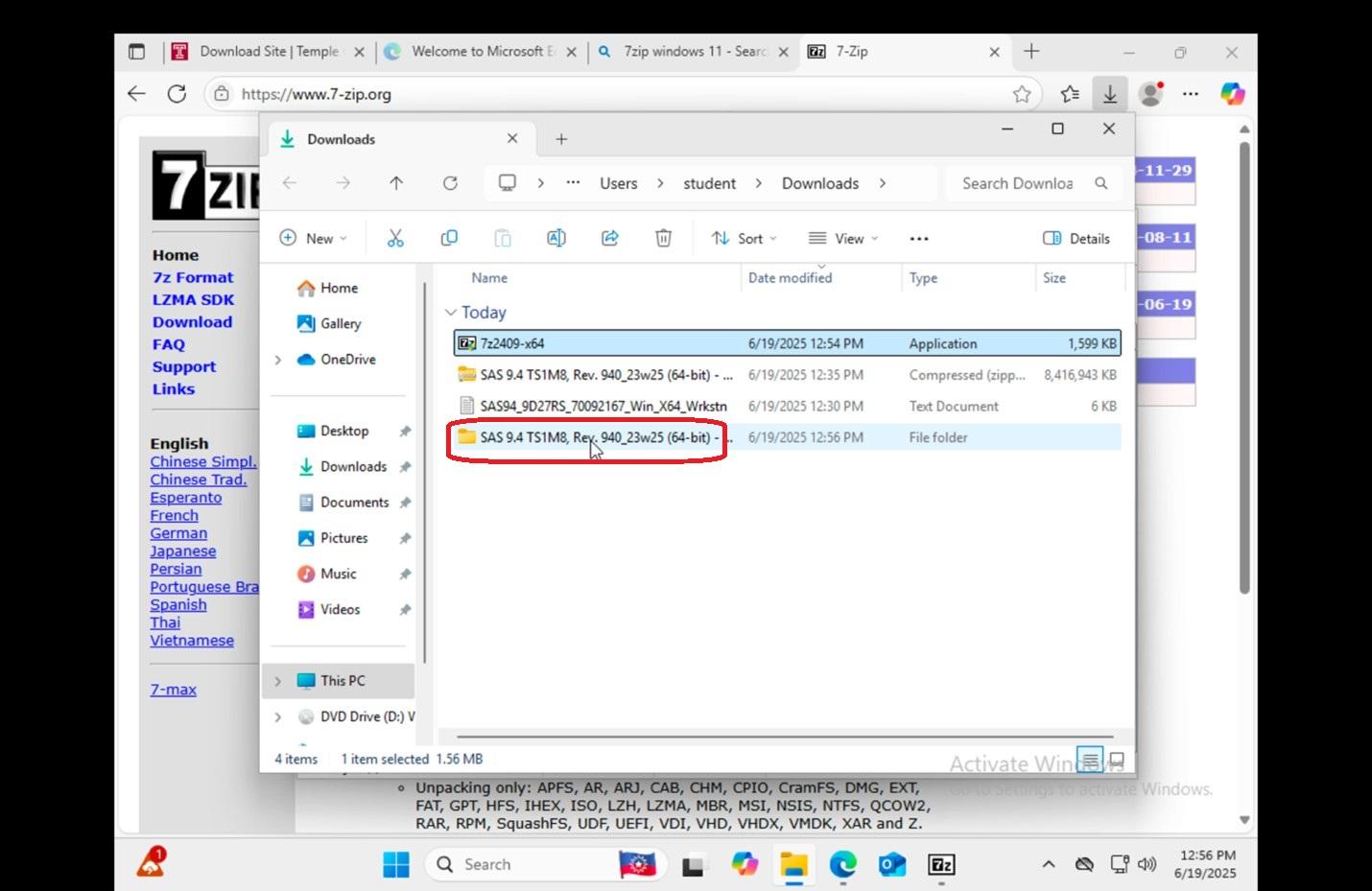Image resolution: width=1372 pixels, height=891 pixels.
Task: Select the SAS94_9D27RS text document
Action: coord(787,406)
